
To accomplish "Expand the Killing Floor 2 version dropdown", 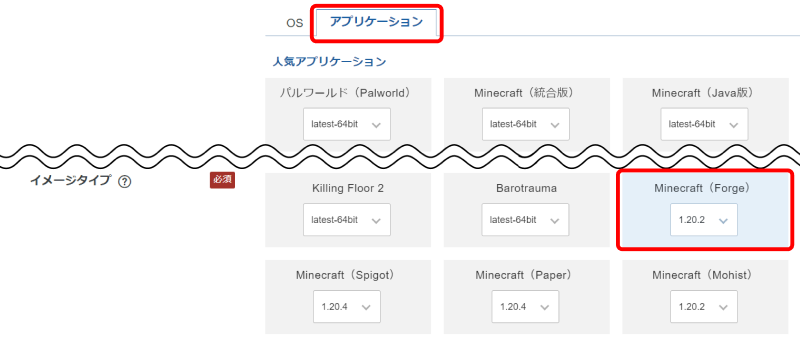I will 347,220.
